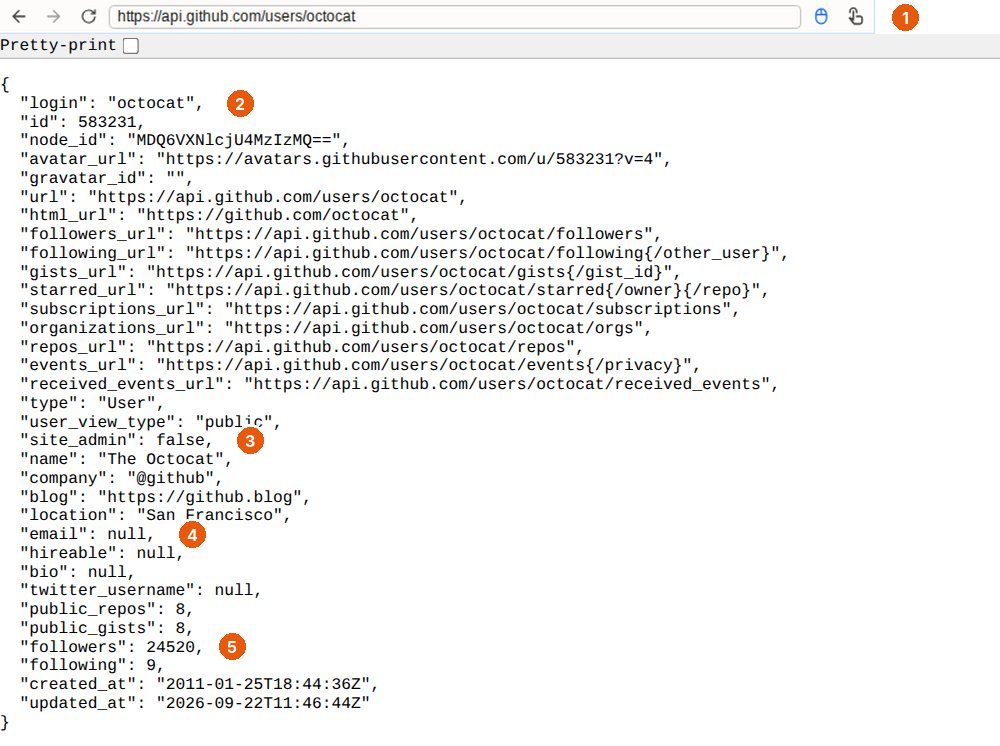Click the organizations_url line
Image resolution: width=1000 pixels, height=746 pixels.
pos(335,328)
